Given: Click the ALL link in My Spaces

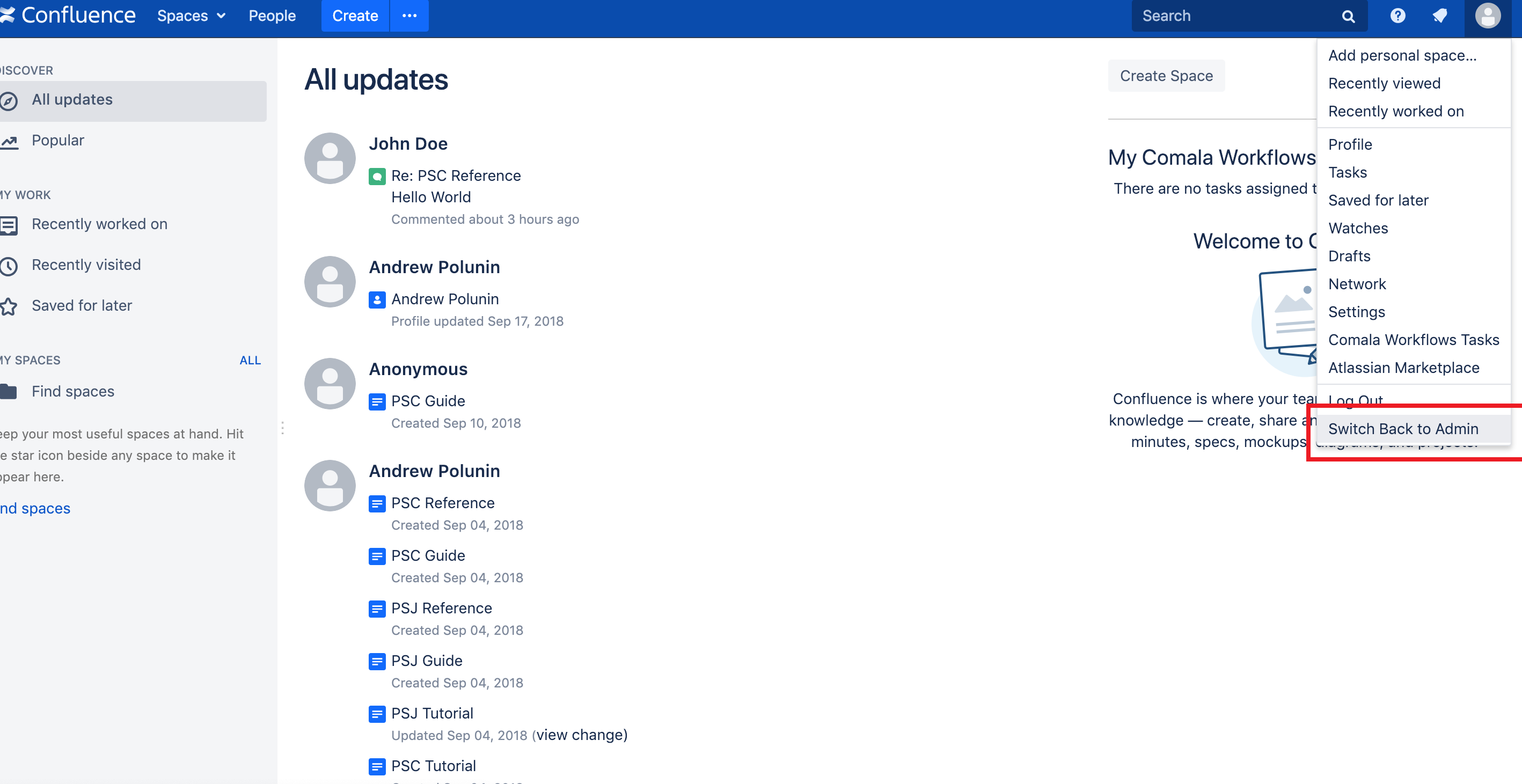Looking at the screenshot, I should point(250,361).
